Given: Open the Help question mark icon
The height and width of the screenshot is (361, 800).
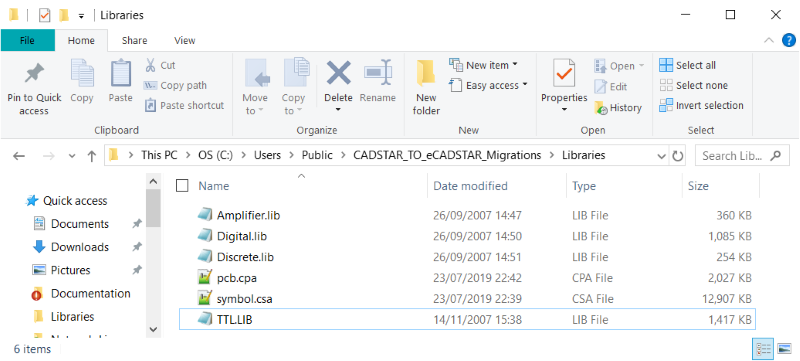Looking at the screenshot, I should pos(789,40).
